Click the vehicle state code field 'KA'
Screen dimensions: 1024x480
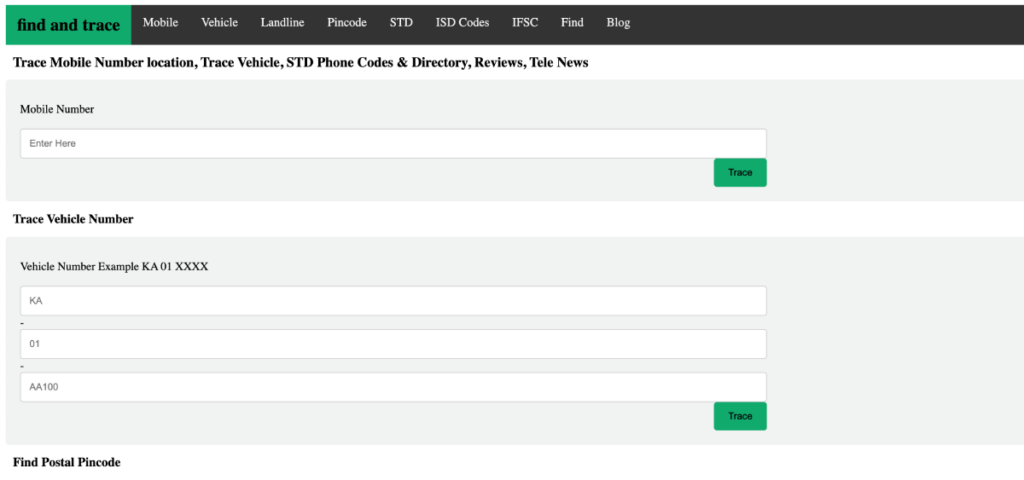[393, 301]
